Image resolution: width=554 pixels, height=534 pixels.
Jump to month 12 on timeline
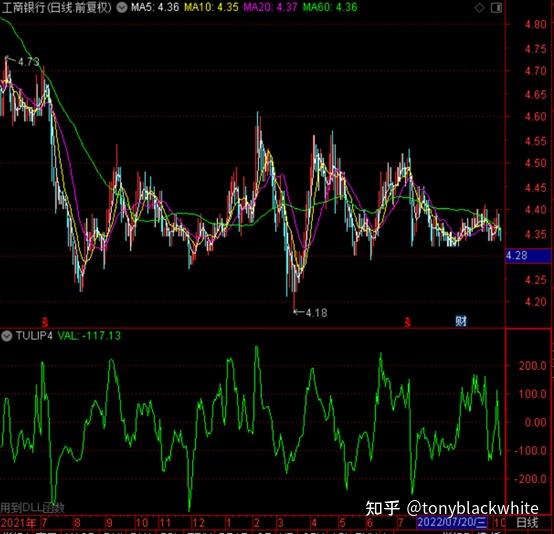click(x=198, y=523)
